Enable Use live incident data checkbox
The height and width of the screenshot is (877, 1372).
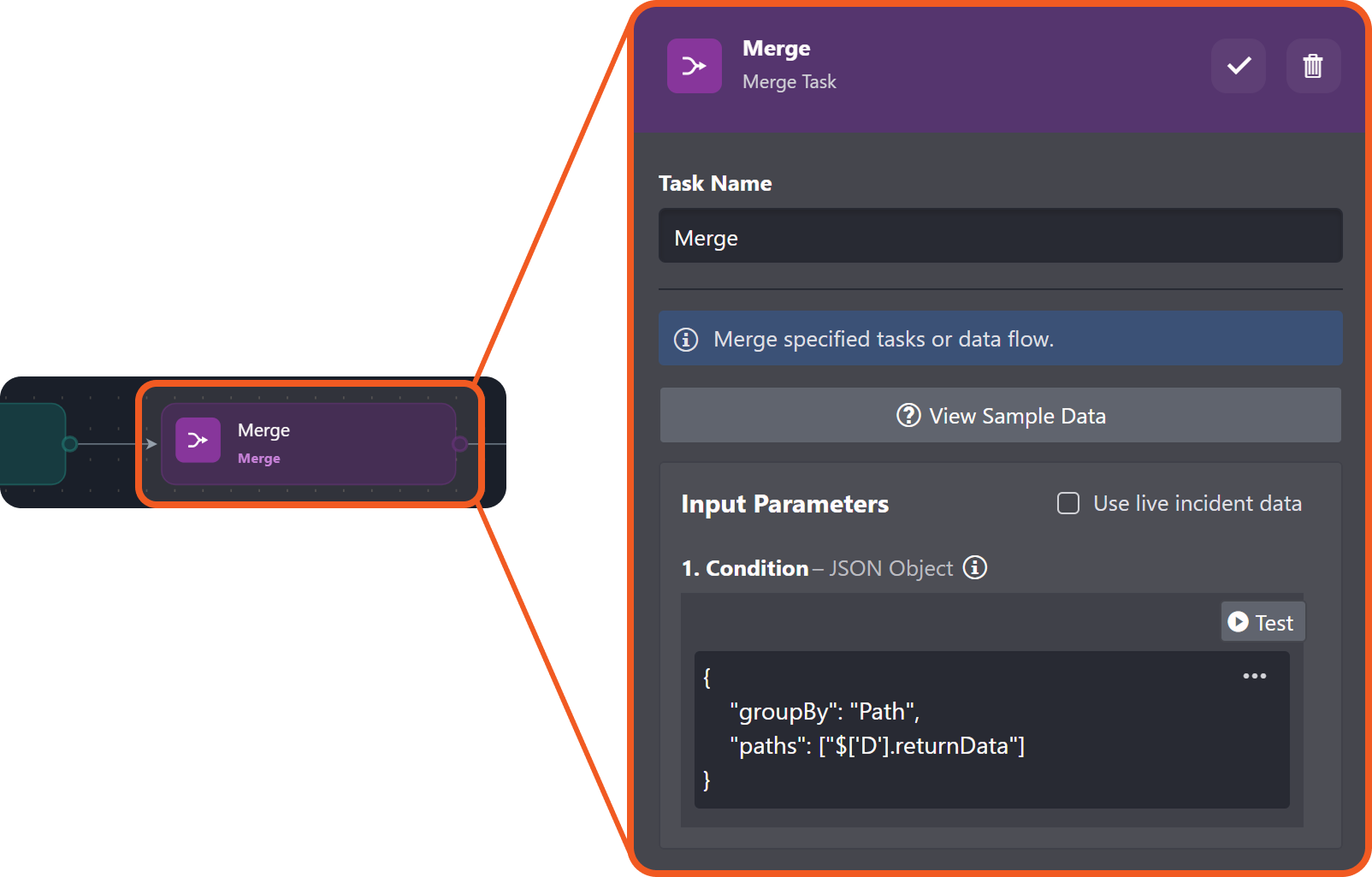1068,503
